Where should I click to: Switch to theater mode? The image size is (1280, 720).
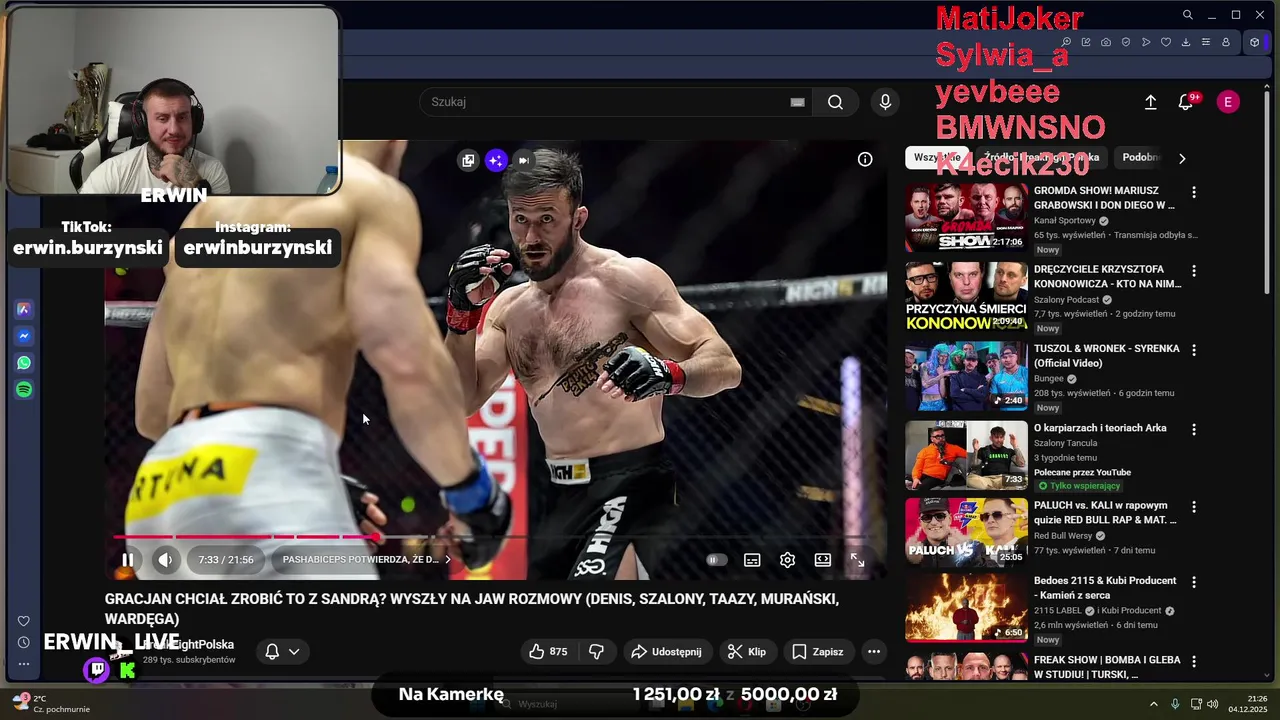click(x=822, y=560)
